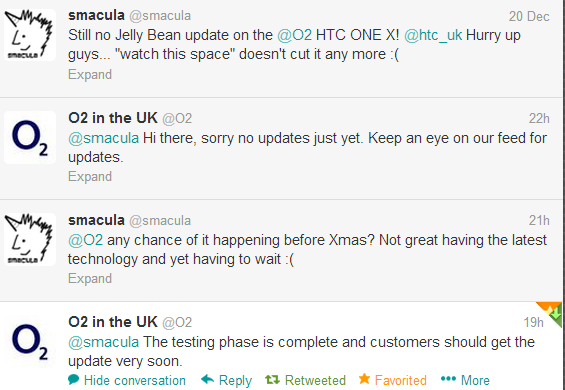Click the 20 Dec timestamp

click(529, 17)
